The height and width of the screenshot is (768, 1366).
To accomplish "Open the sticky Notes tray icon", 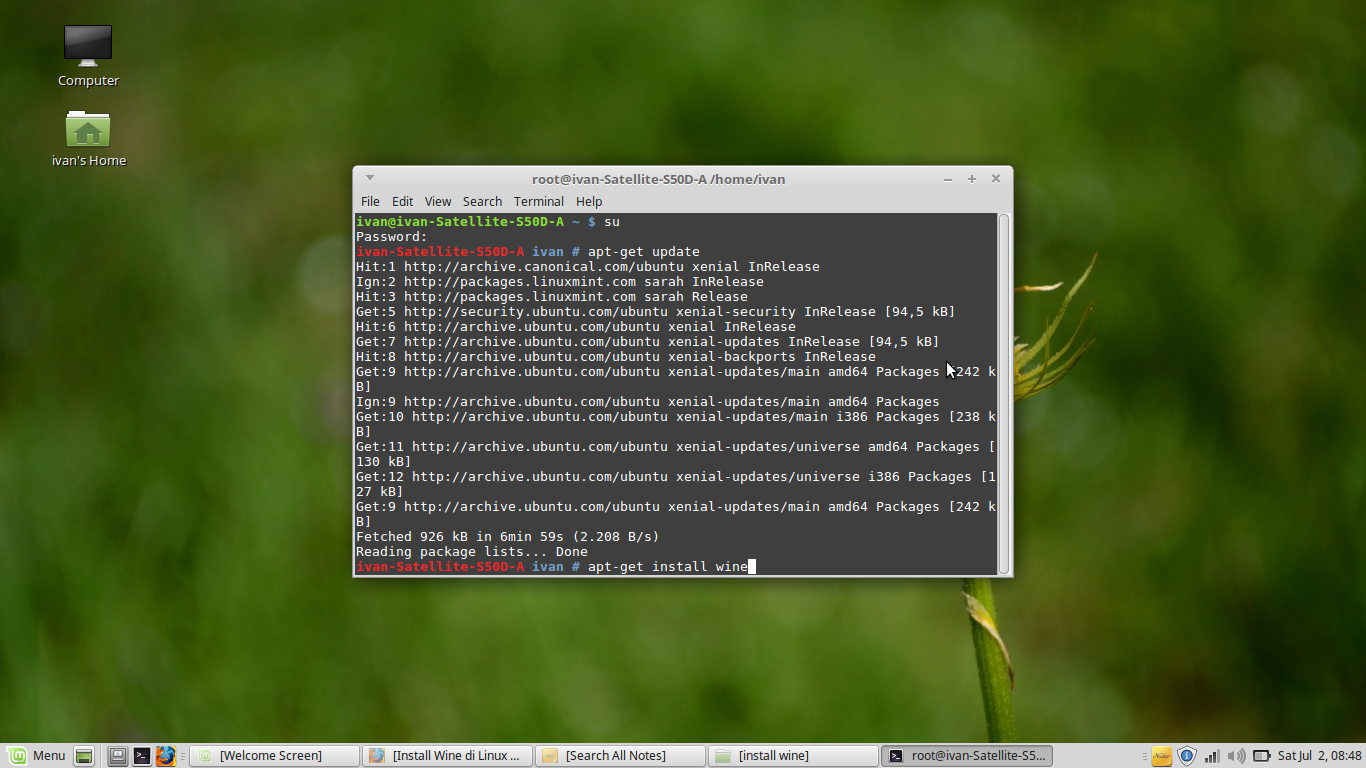I will (x=1162, y=755).
